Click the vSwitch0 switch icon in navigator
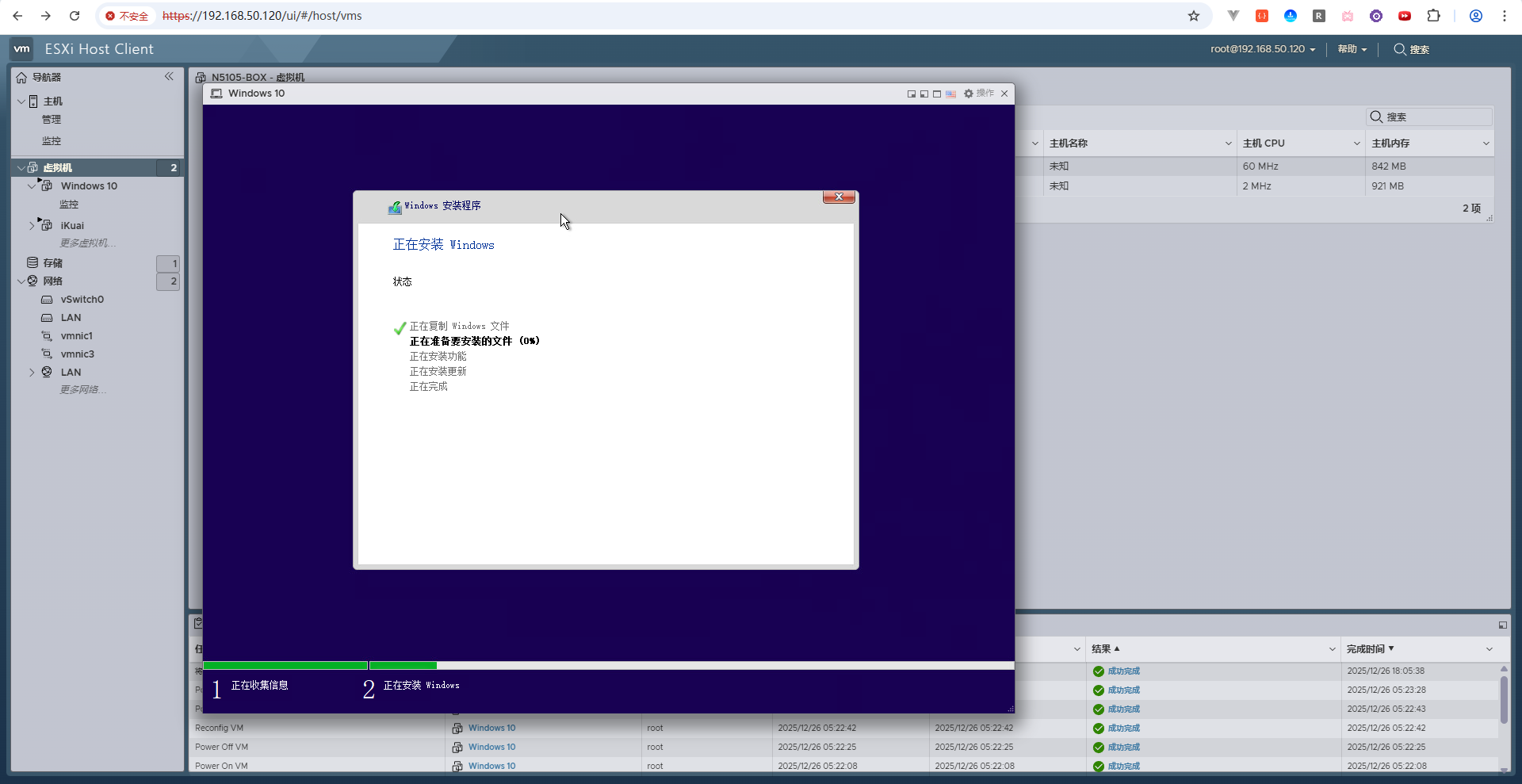Image resolution: width=1522 pixels, height=784 pixels. click(47, 300)
